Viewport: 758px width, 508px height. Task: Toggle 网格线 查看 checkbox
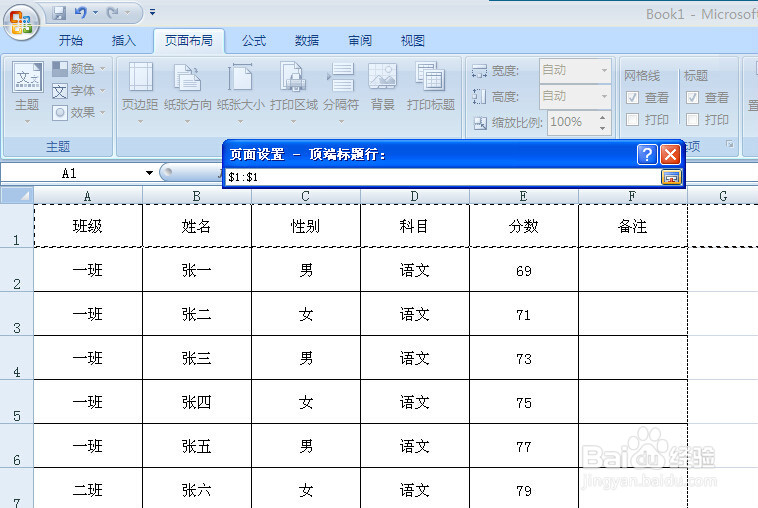click(632, 98)
